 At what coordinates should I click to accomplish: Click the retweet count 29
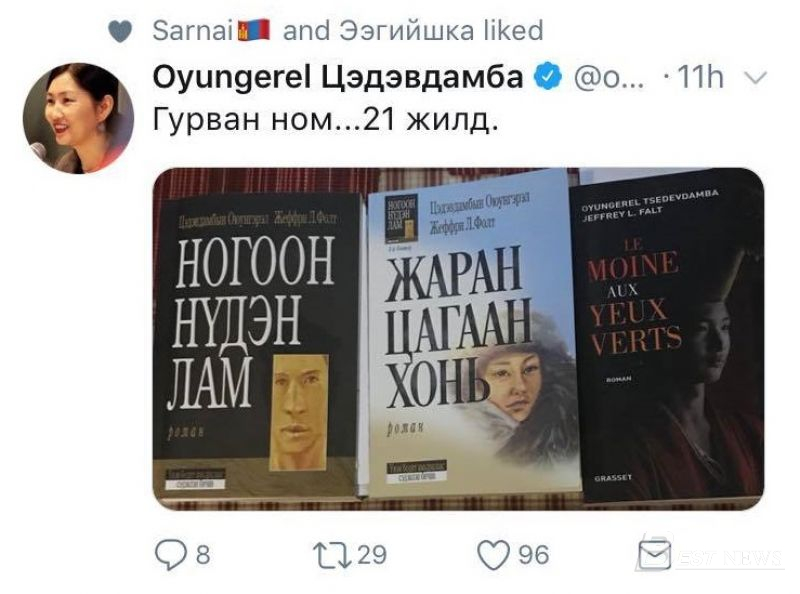coord(372,555)
